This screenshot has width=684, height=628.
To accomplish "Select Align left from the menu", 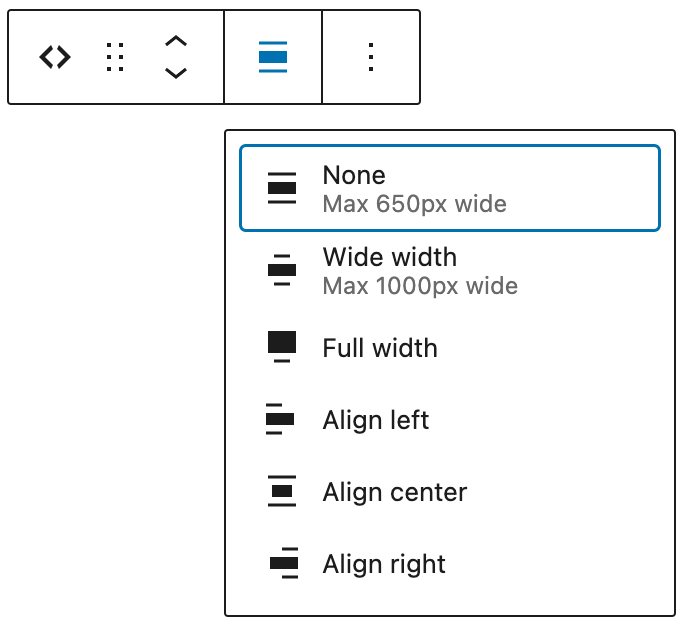I will coord(450,420).
